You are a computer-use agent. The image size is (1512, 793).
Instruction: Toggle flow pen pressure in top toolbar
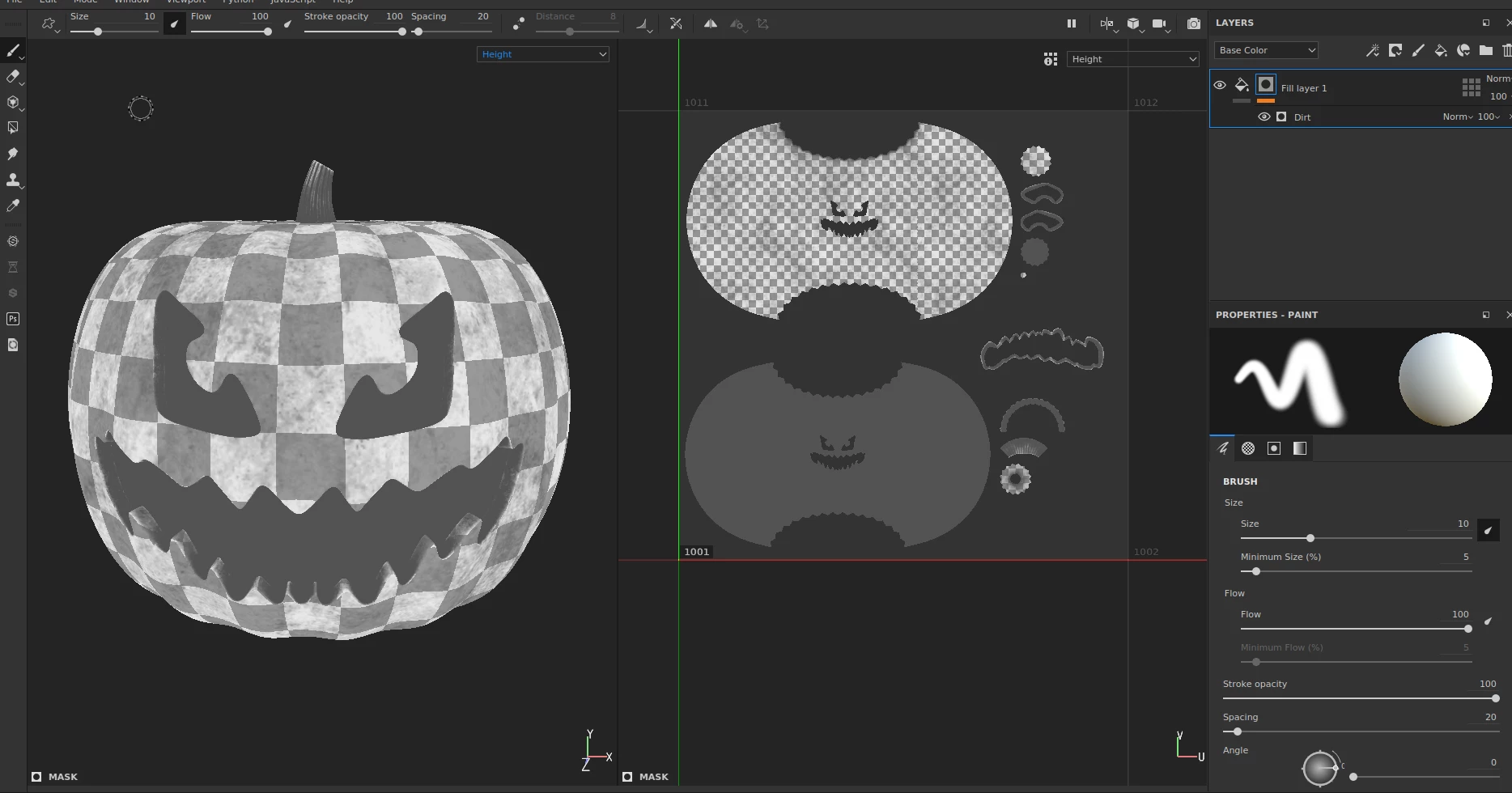tap(287, 24)
